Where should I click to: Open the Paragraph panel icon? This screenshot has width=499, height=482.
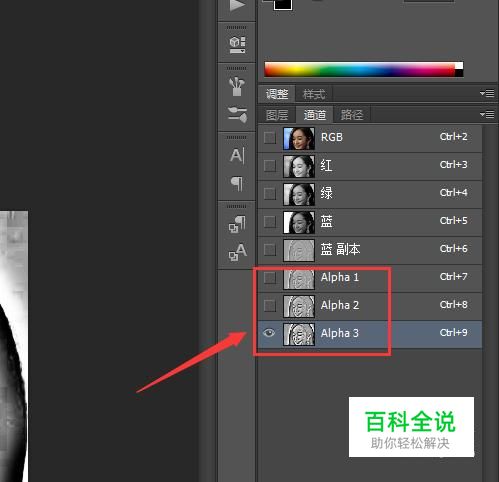click(x=237, y=183)
